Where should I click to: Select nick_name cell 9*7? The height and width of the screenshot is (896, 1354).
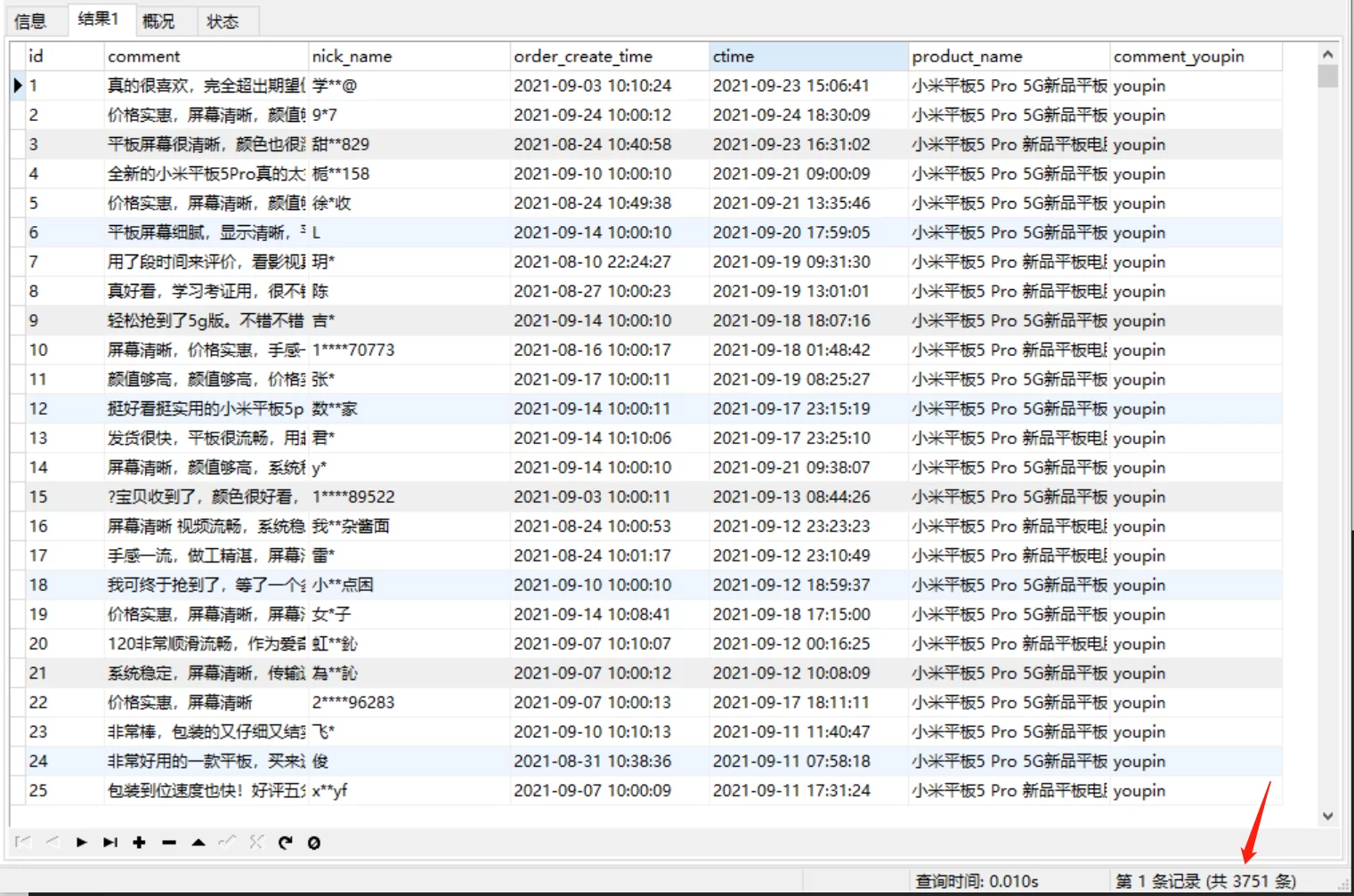click(x=409, y=115)
